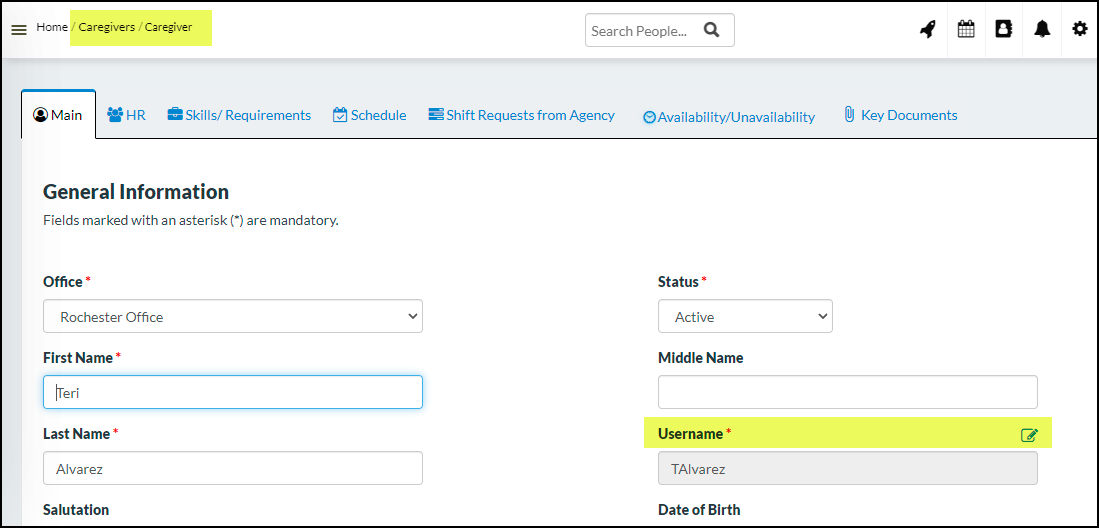Image resolution: width=1099 pixels, height=528 pixels.
Task: Click into the First Name field
Action: coord(233,392)
